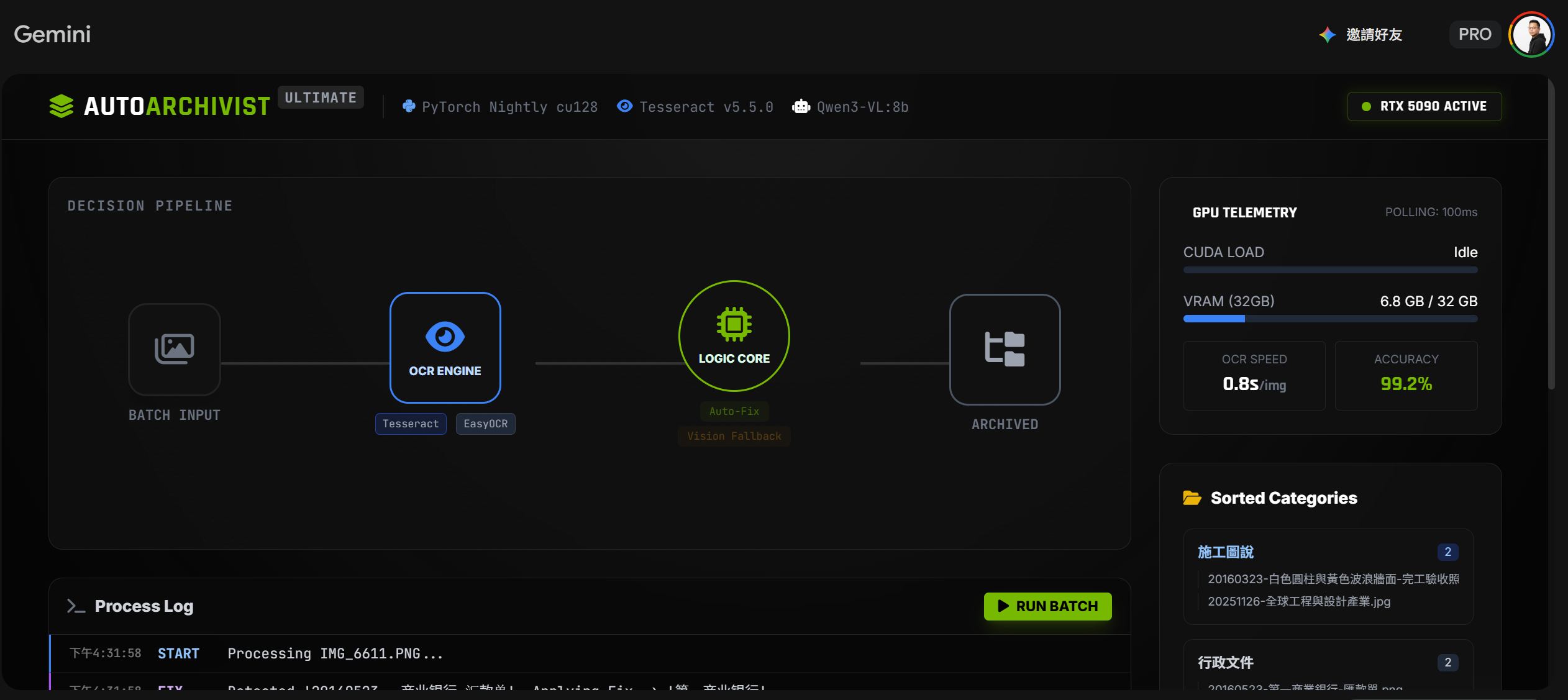
Task: Click the RTX 5090 ACTIVE status badge
Action: (1424, 106)
